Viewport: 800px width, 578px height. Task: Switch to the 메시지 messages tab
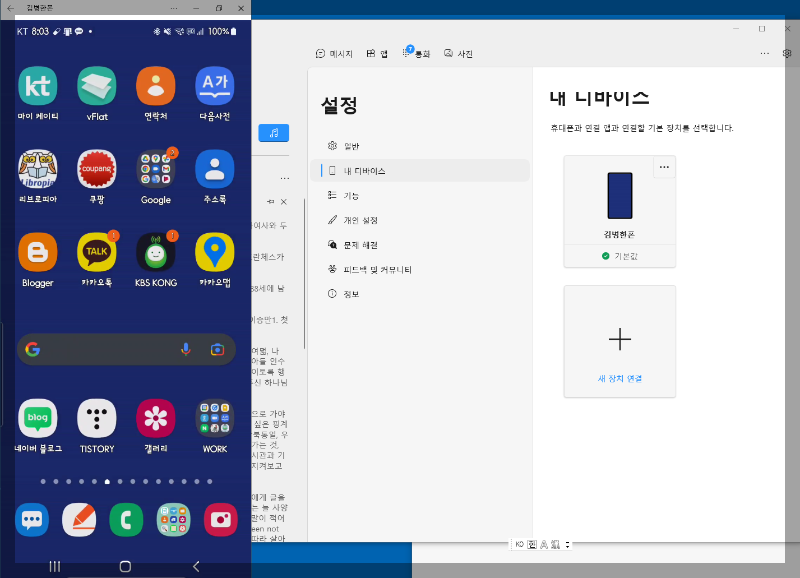(x=334, y=54)
